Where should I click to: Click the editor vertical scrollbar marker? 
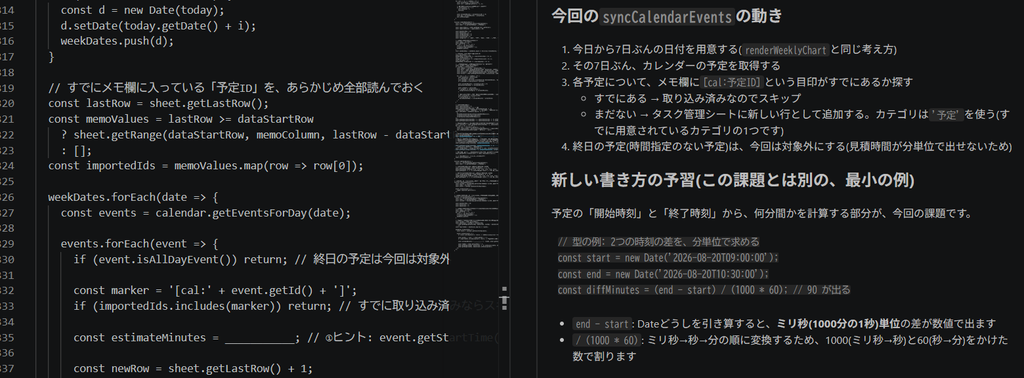pos(504,298)
